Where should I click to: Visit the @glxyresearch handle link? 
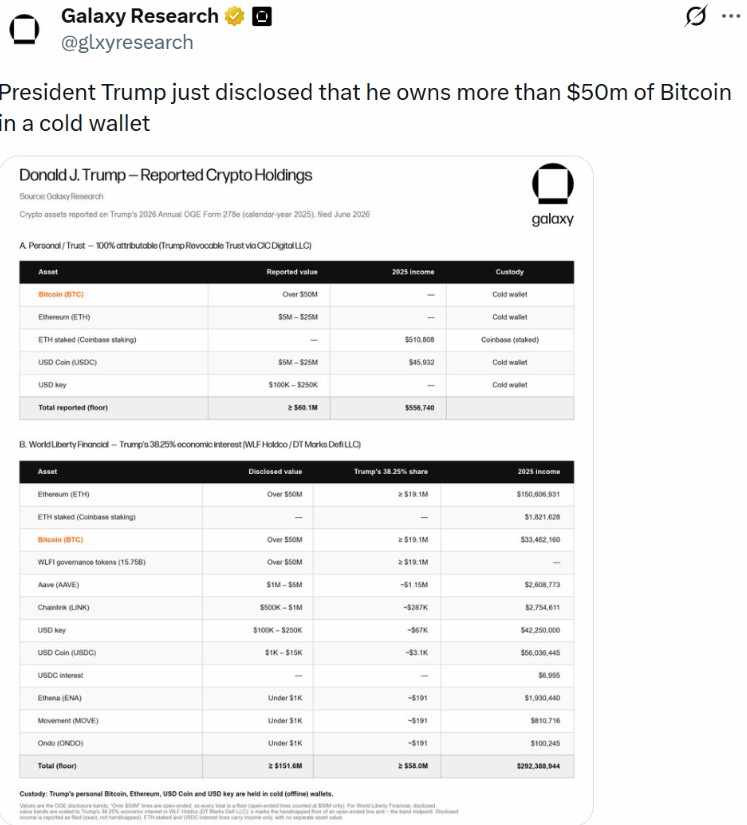pyautogui.click(x=127, y=42)
